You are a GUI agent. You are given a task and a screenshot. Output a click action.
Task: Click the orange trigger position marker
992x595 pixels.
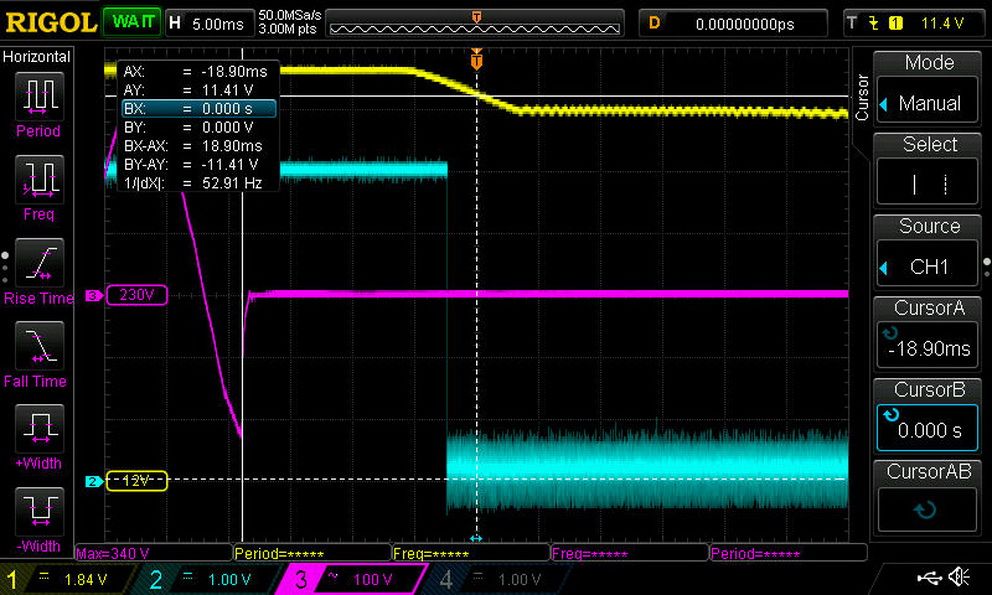pyautogui.click(x=476, y=60)
